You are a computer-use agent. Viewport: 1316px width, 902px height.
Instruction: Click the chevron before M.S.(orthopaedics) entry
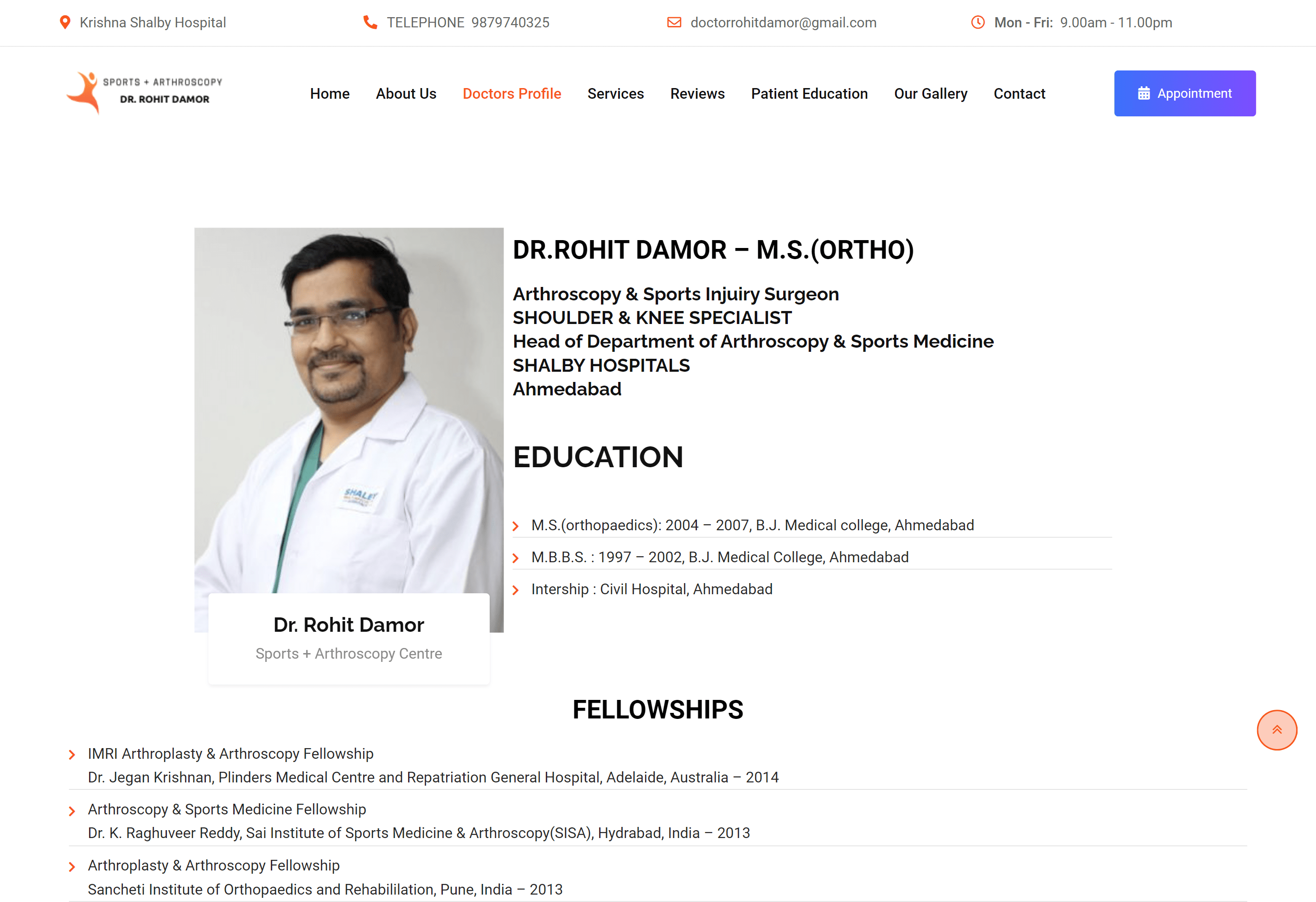pyautogui.click(x=515, y=526)
